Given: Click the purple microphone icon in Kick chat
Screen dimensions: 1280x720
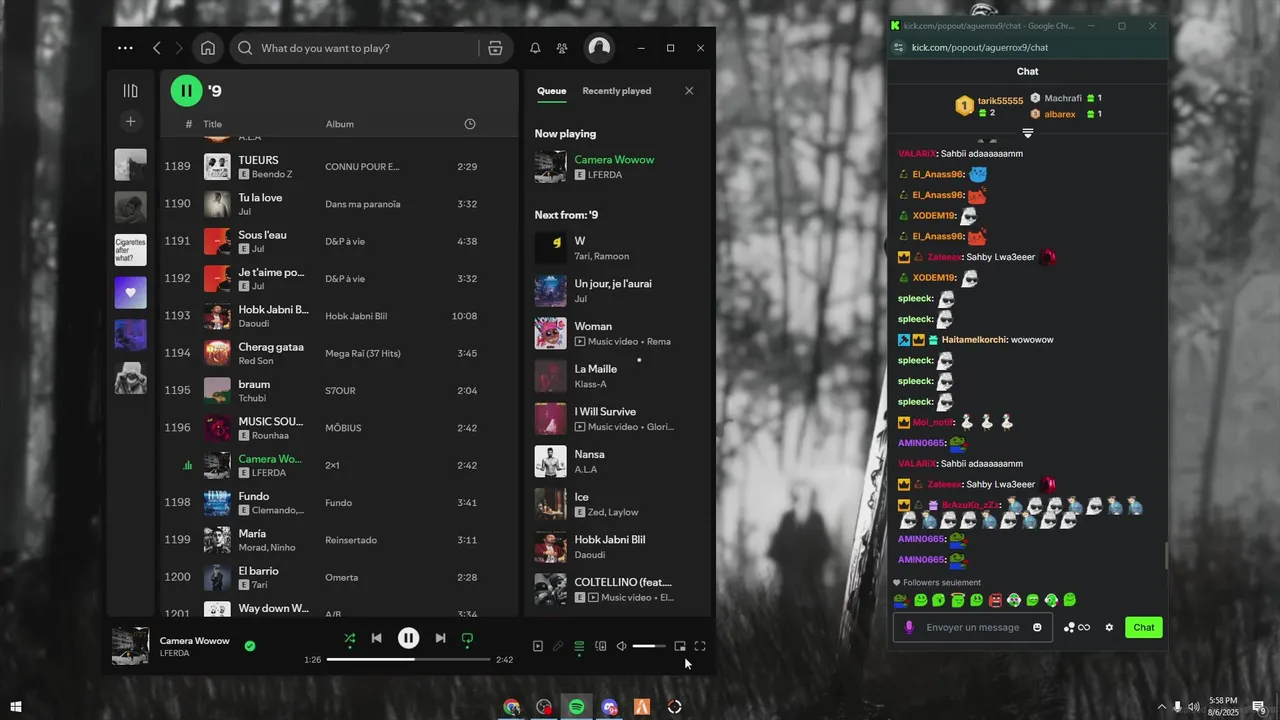Looking at the screenshot, I should pyautogui.click(x=909, y=627).
